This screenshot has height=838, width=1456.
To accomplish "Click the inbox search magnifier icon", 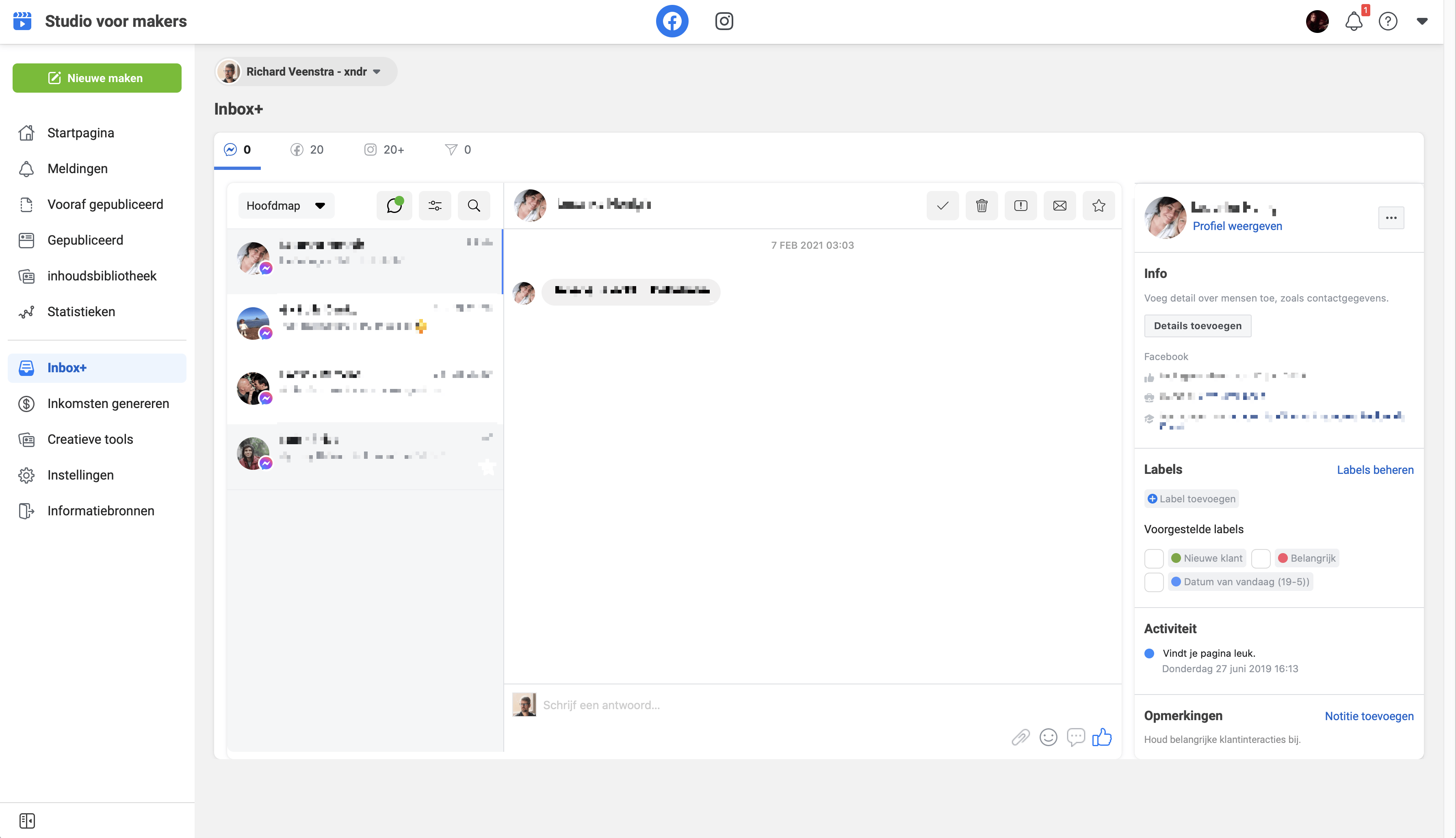I will pyautogui.click(x=473, y=206).
